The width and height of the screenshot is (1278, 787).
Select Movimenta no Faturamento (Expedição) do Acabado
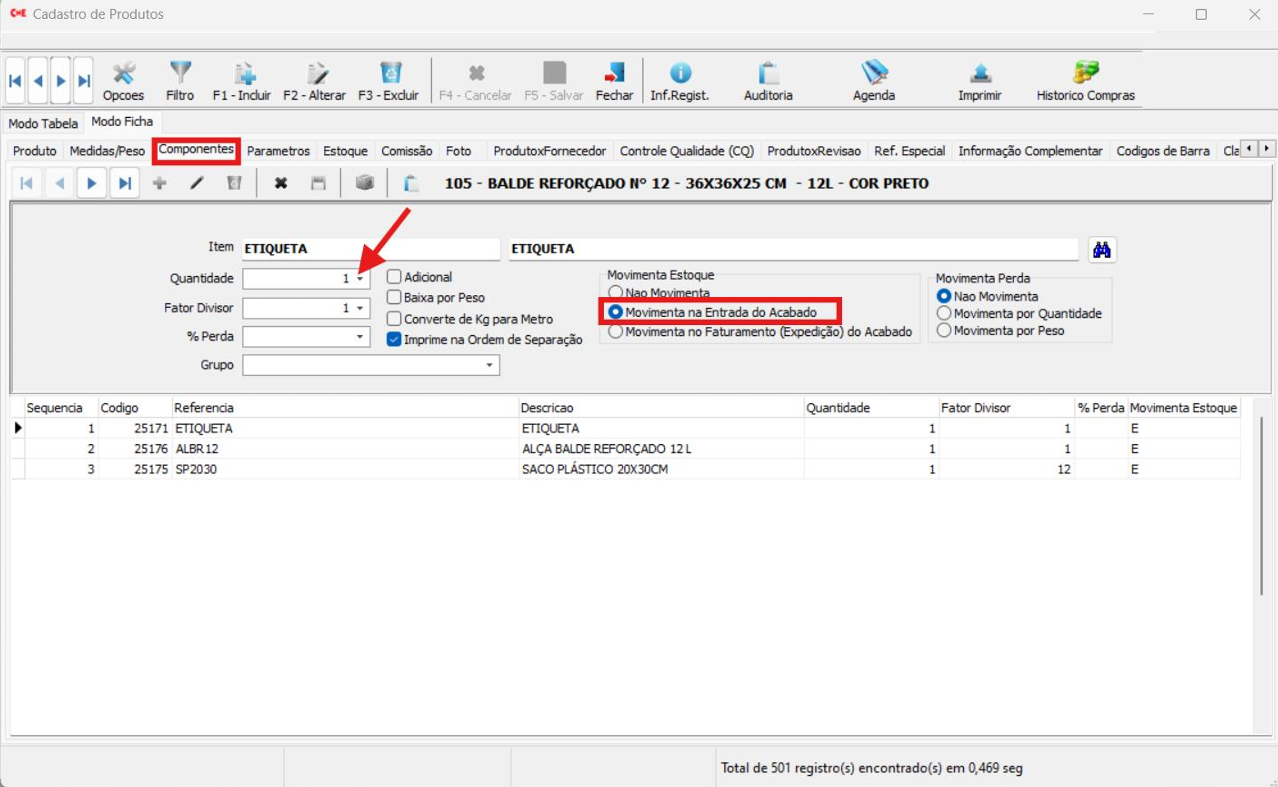(x=616, y=332)
